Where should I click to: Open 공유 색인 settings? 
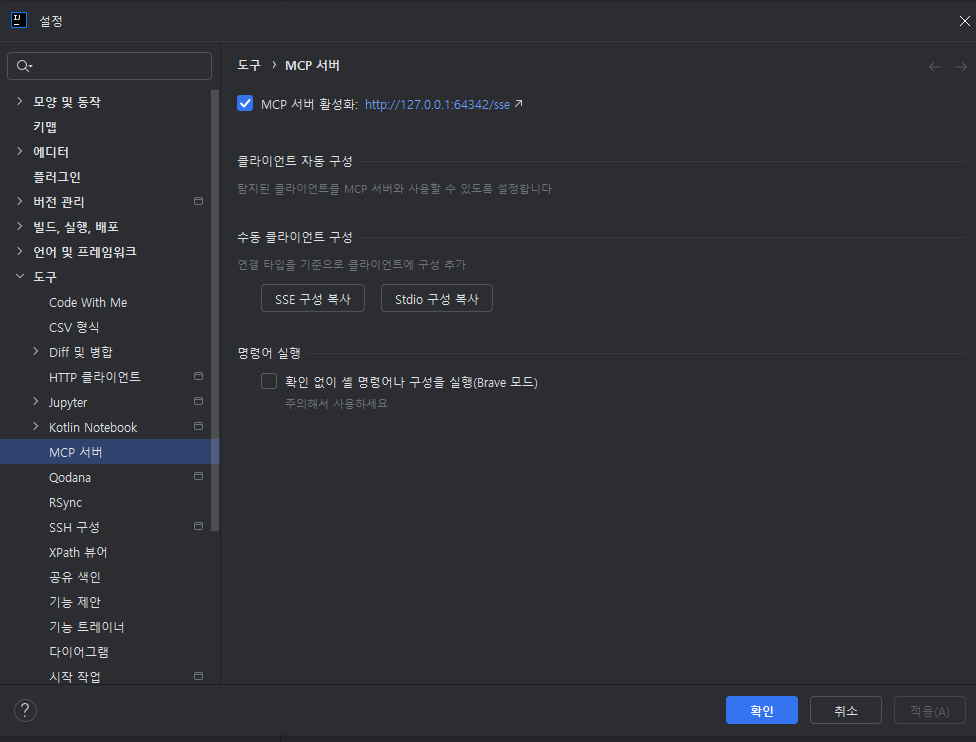click(75, 577)
